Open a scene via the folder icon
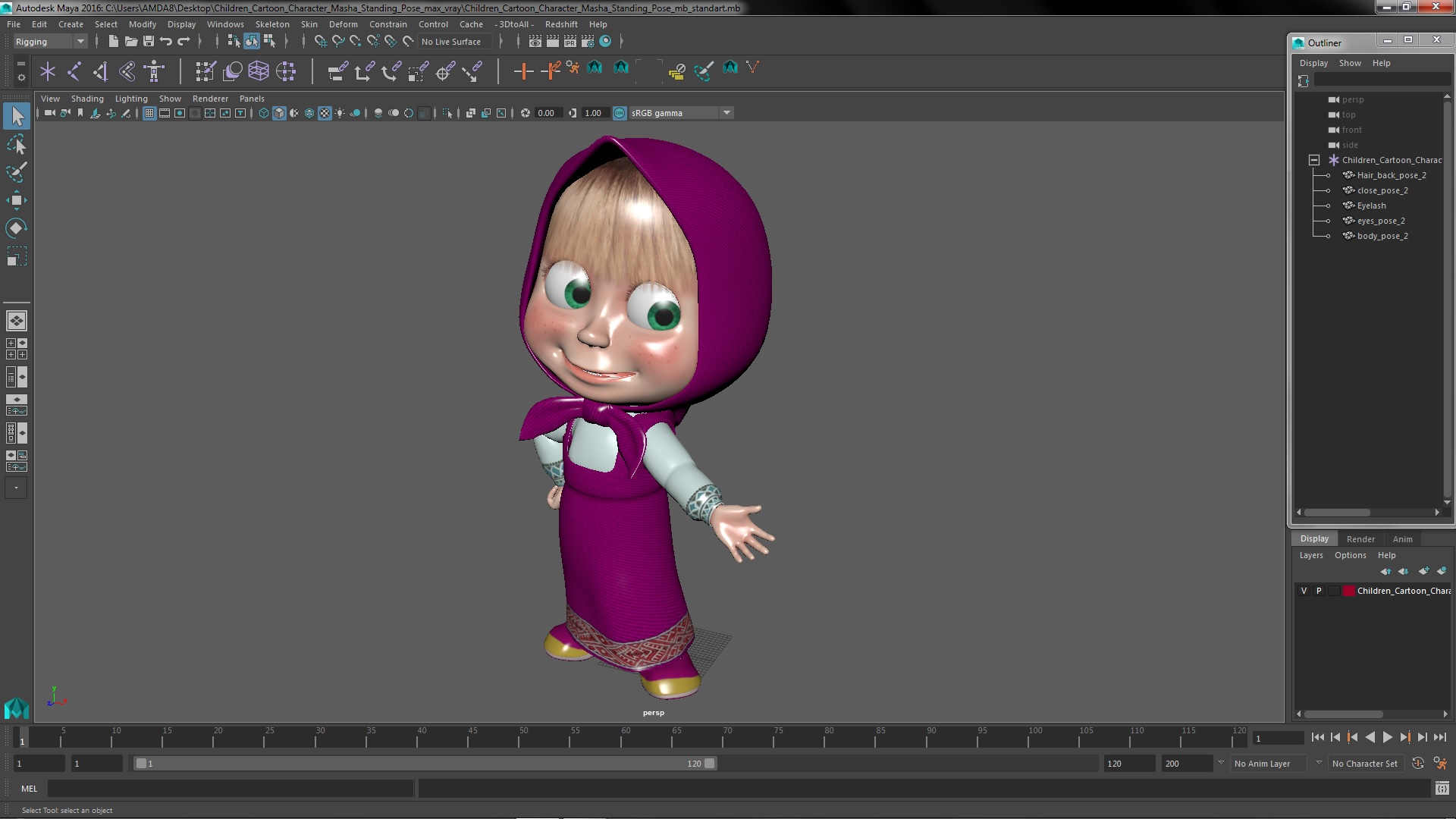The image size is (1456, 819). (x=131, y=42)
